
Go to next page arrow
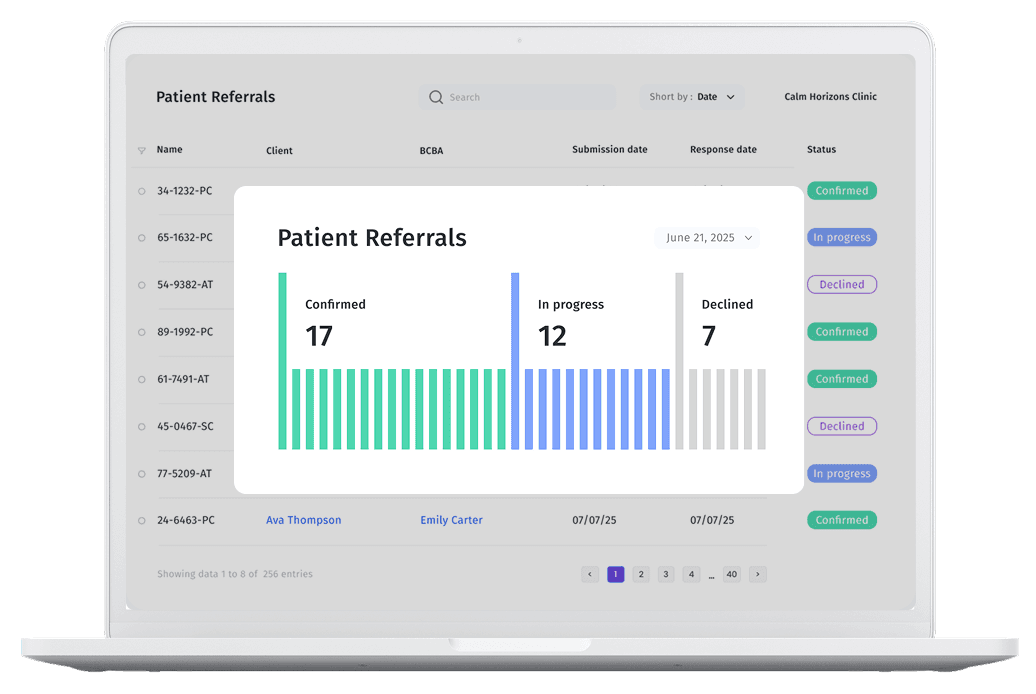pyautogui.click(x=758, y=574)
